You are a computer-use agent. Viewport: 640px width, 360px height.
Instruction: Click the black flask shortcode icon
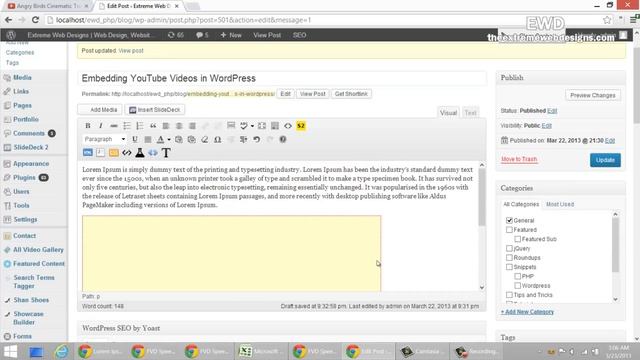coord(140,153)
